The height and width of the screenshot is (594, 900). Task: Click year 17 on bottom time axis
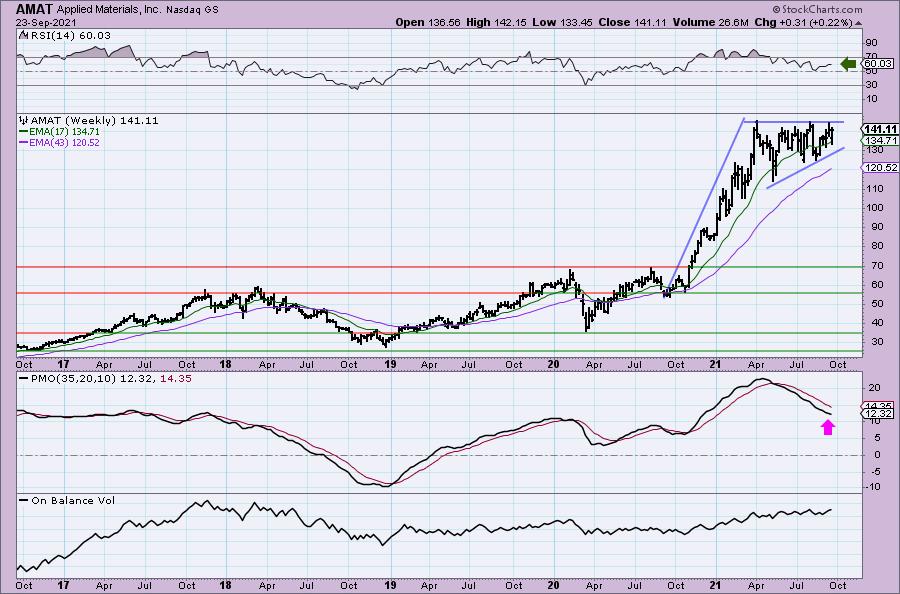(63, 585)
